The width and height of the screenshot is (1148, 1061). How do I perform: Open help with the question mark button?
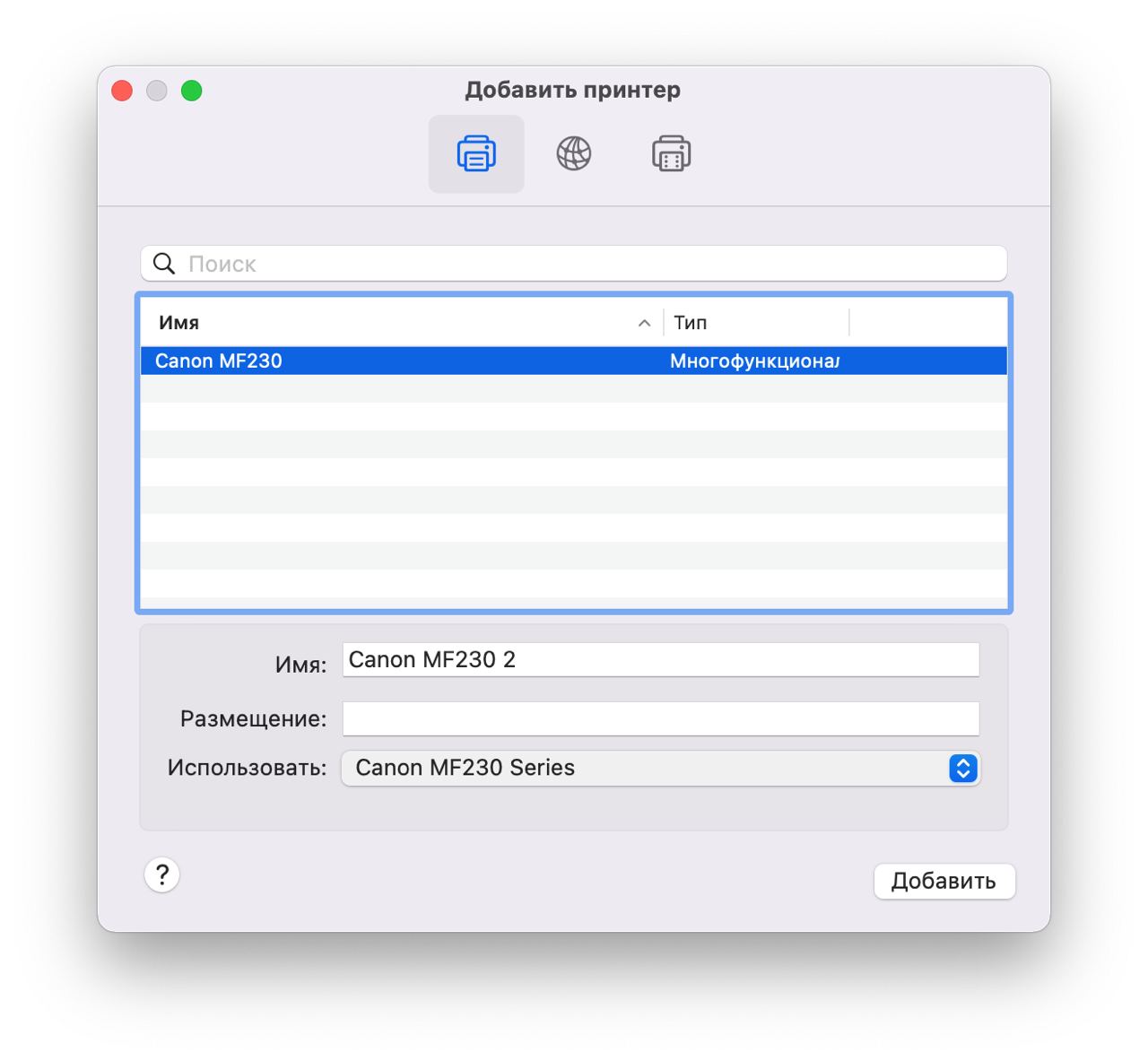pos(162,875)
